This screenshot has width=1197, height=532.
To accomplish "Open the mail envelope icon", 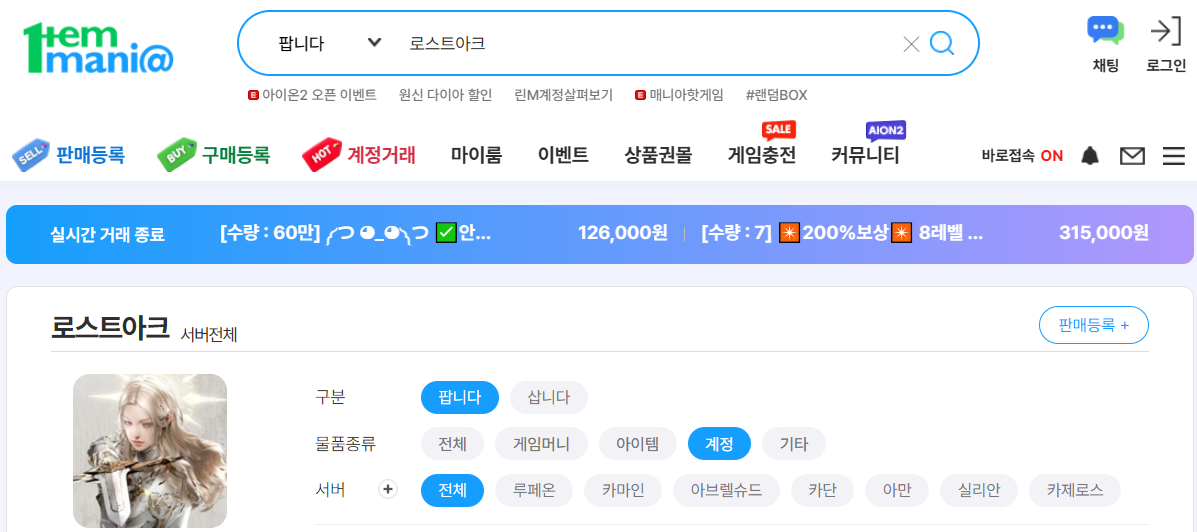I will coord(1132,156).
